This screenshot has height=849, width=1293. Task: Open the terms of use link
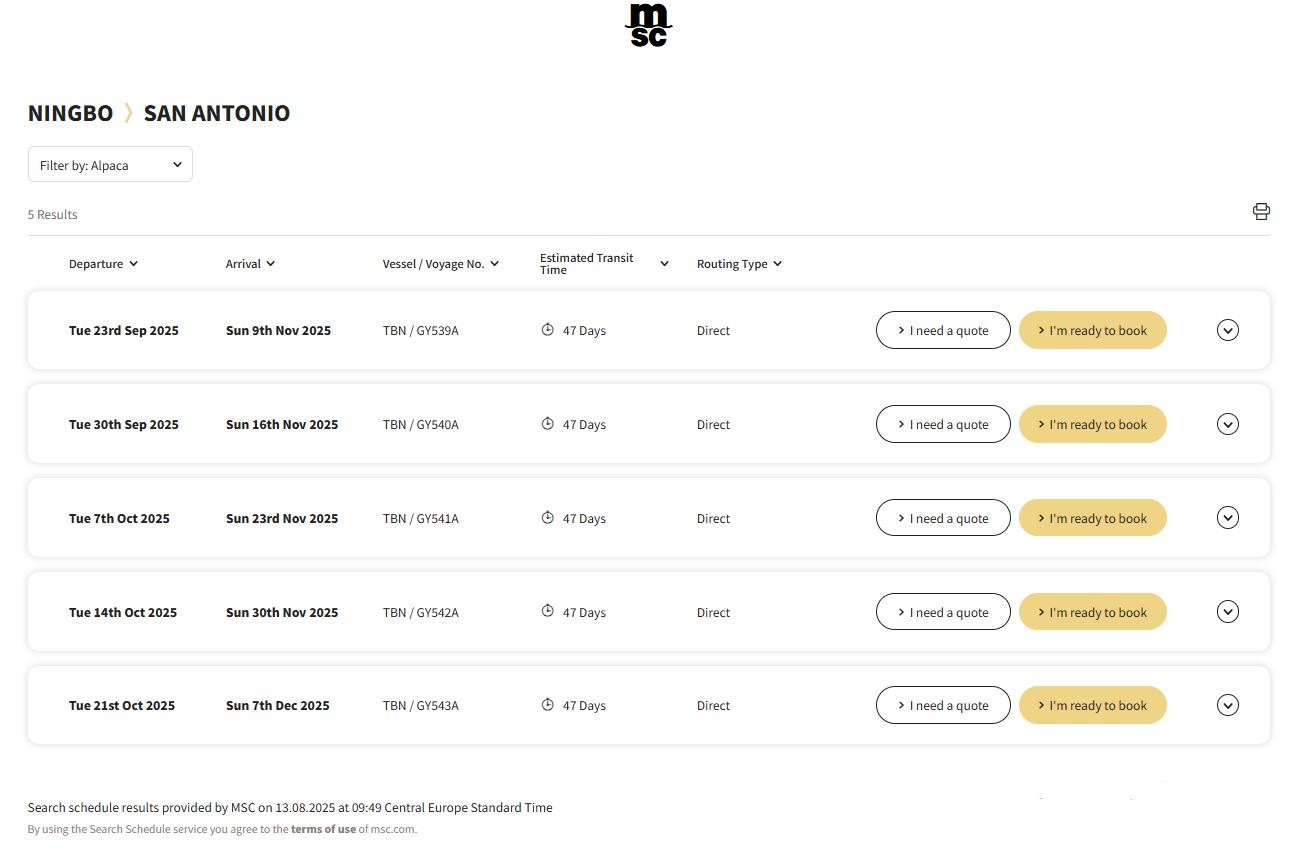(323, 829)
